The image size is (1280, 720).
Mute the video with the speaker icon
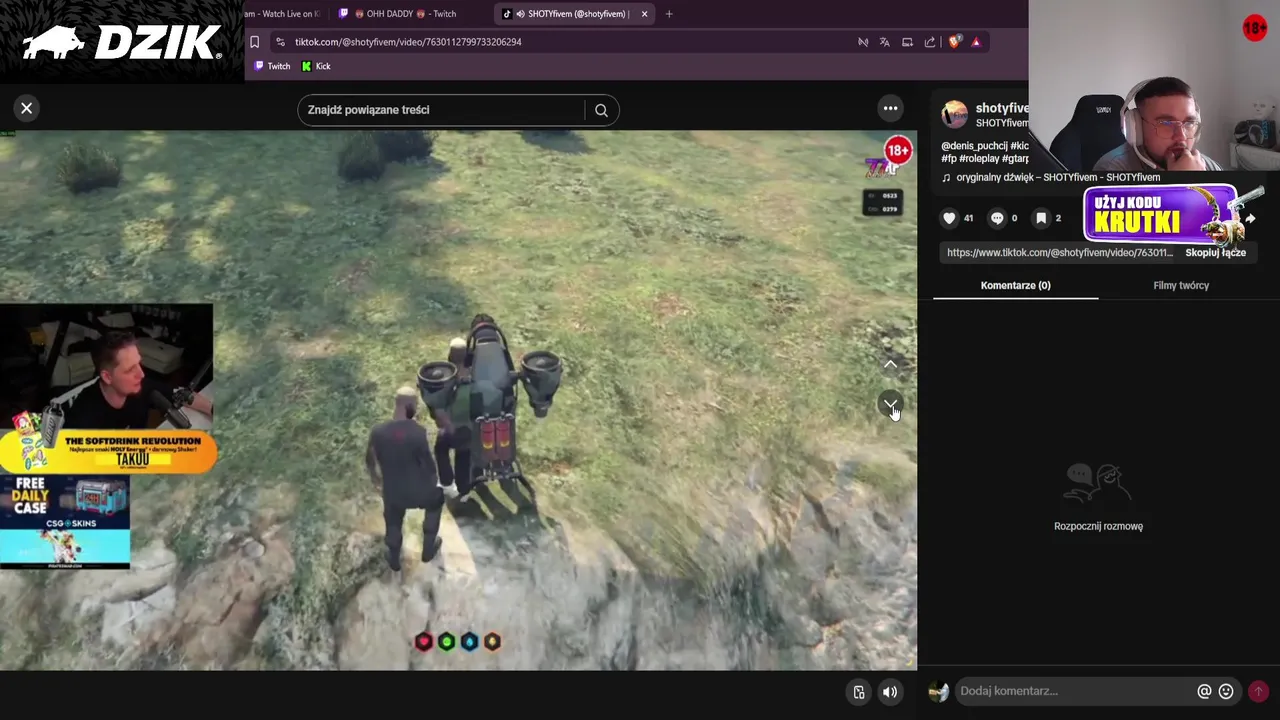tap(889, 692)
